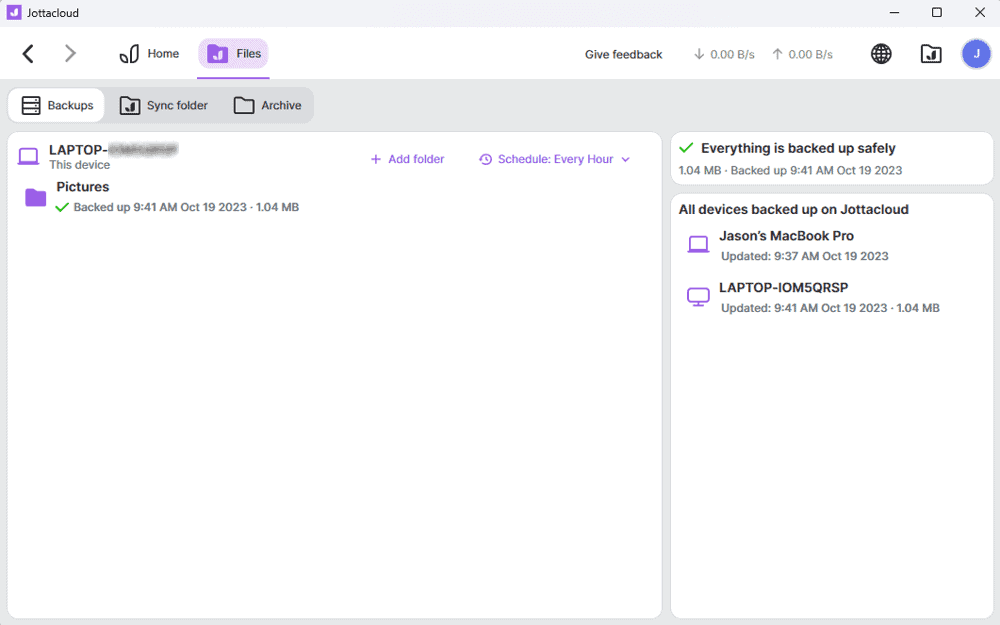
Task: Click the upload speed indicator
Action: click(802, 54)
